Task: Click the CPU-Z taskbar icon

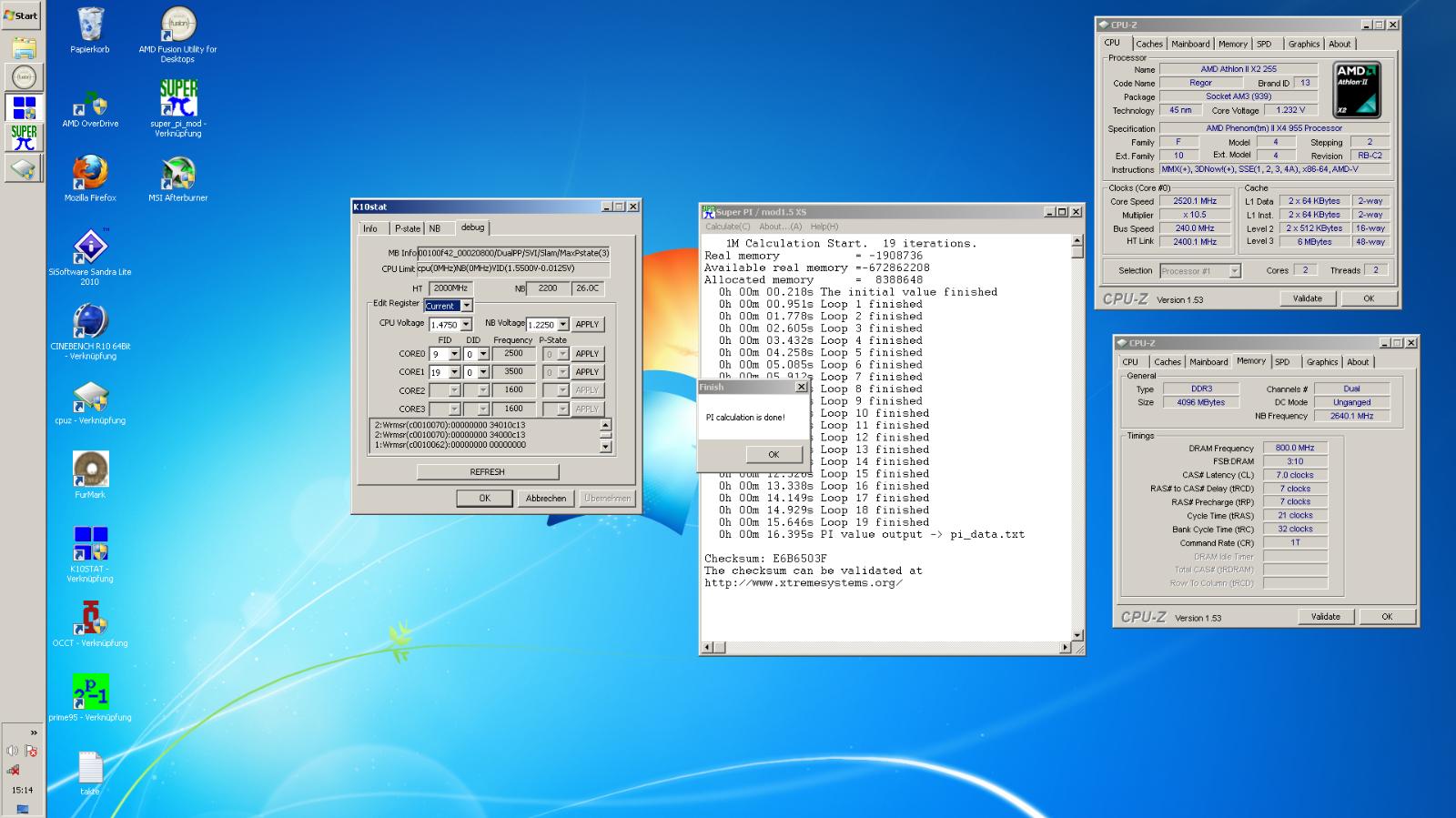Action: (24, 168)
